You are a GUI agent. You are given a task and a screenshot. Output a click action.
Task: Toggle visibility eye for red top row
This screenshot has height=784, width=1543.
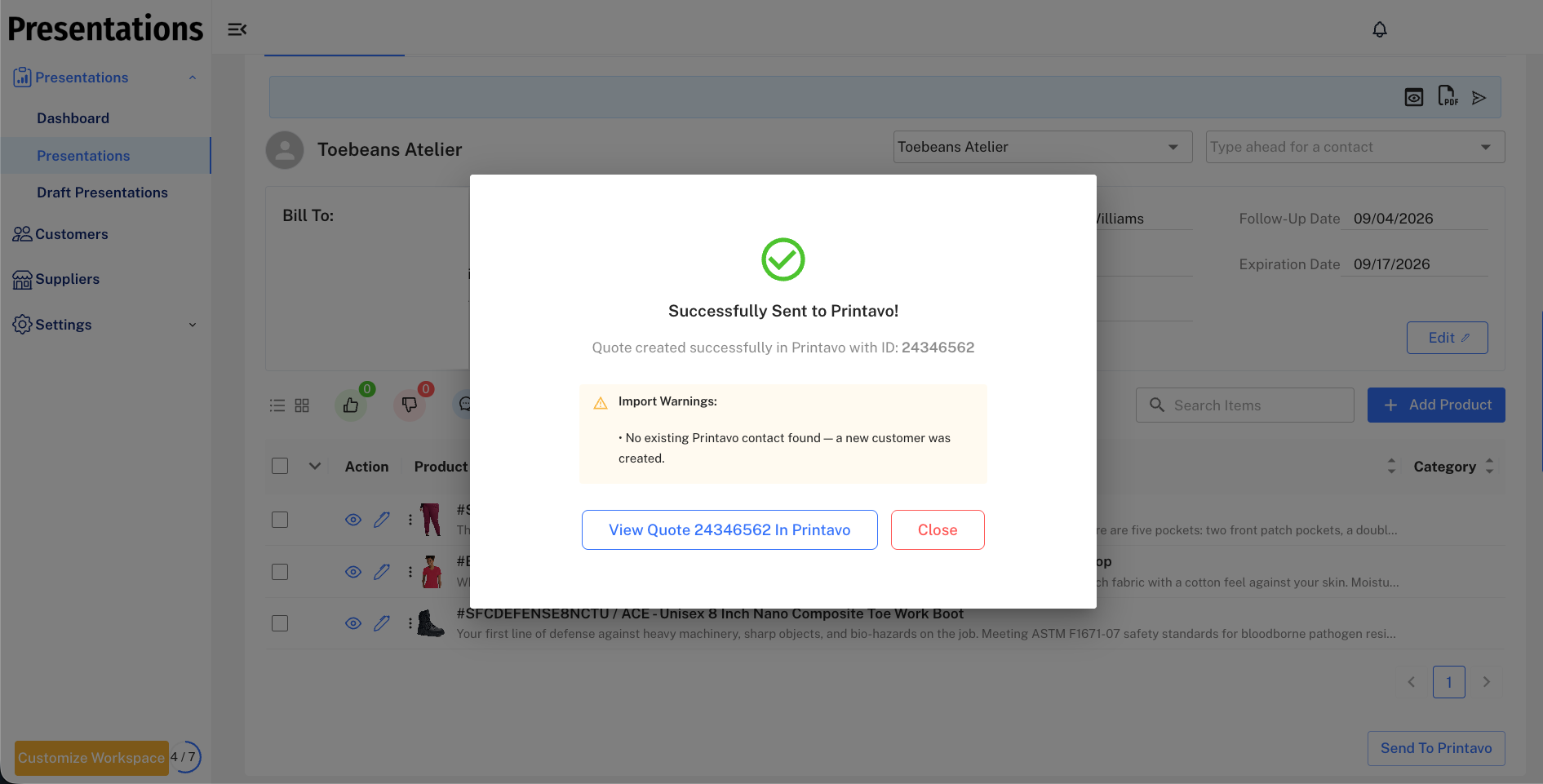(x=353, y=572)
